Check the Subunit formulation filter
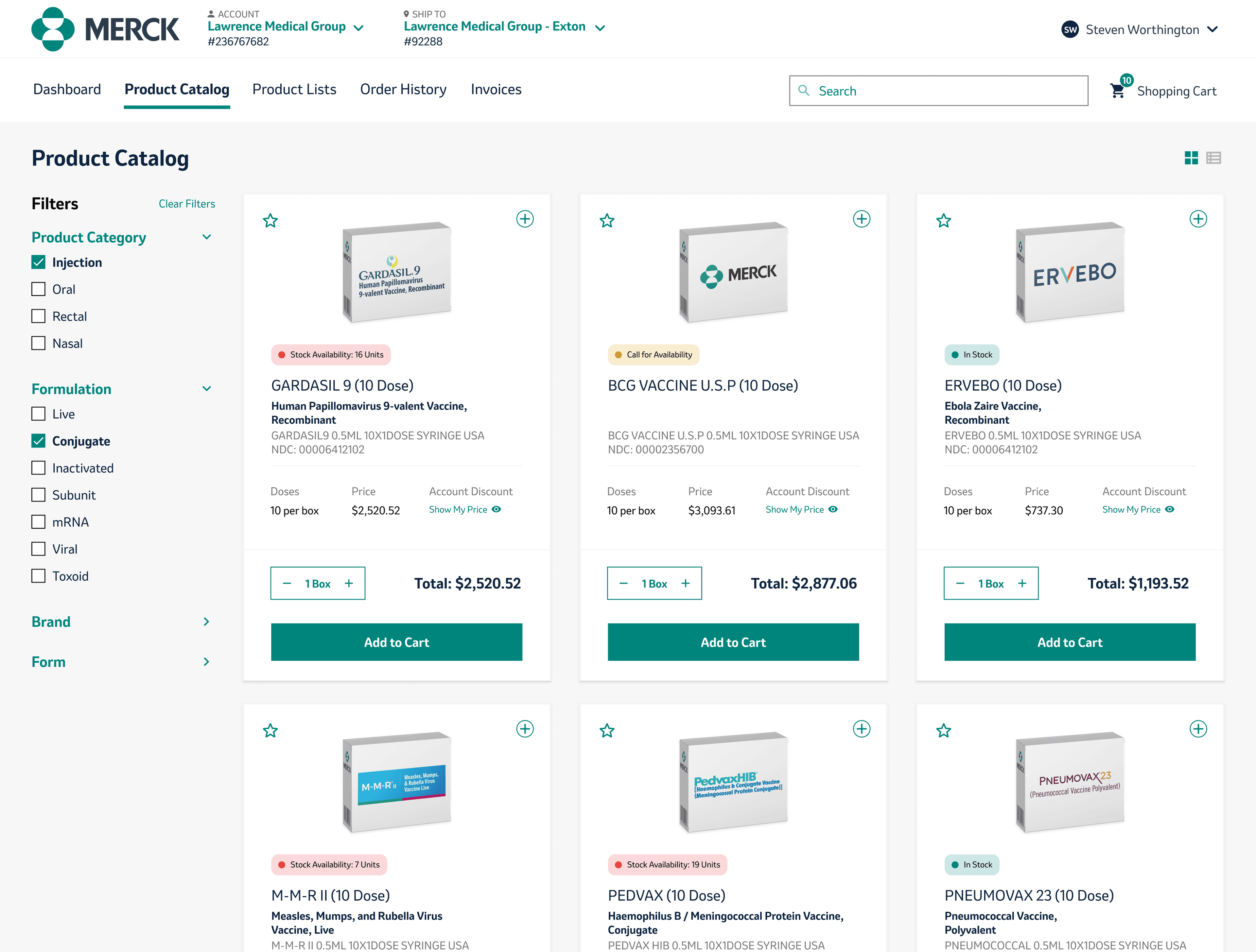Viewport: 1256px width, 952px height. [38, 495]
